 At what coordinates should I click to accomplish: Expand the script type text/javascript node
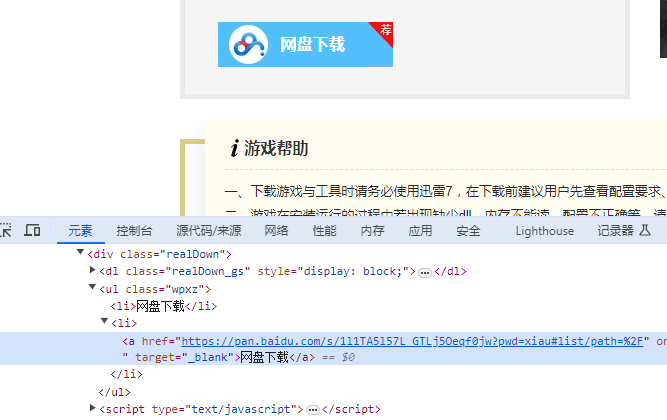tap(92, 408)
